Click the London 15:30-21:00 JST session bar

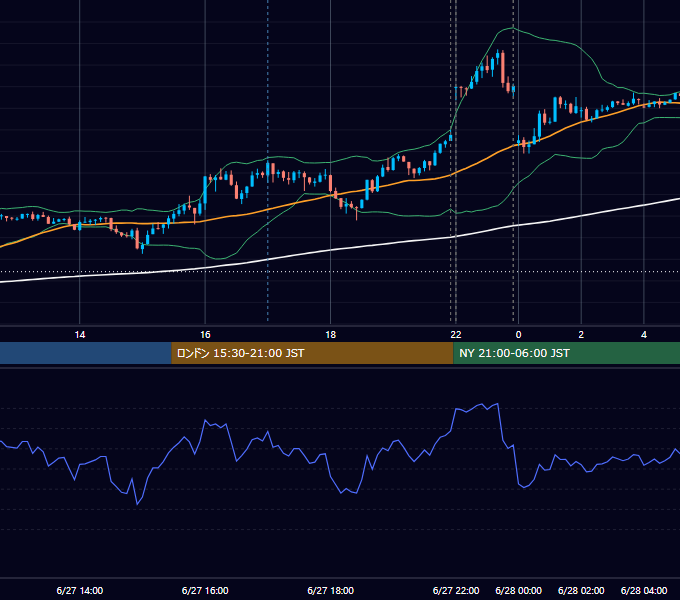[312, 353]
